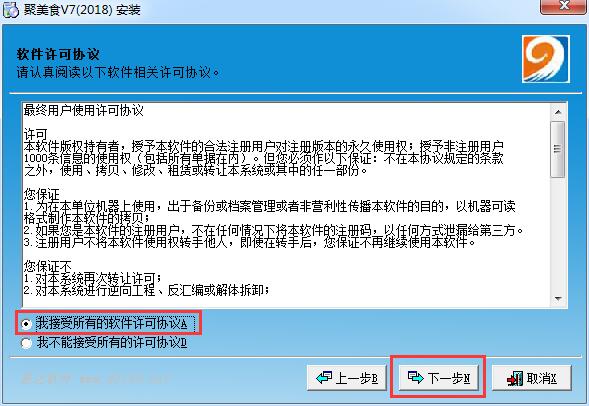Close the 聚美食V7 installer window

[563, 6]
